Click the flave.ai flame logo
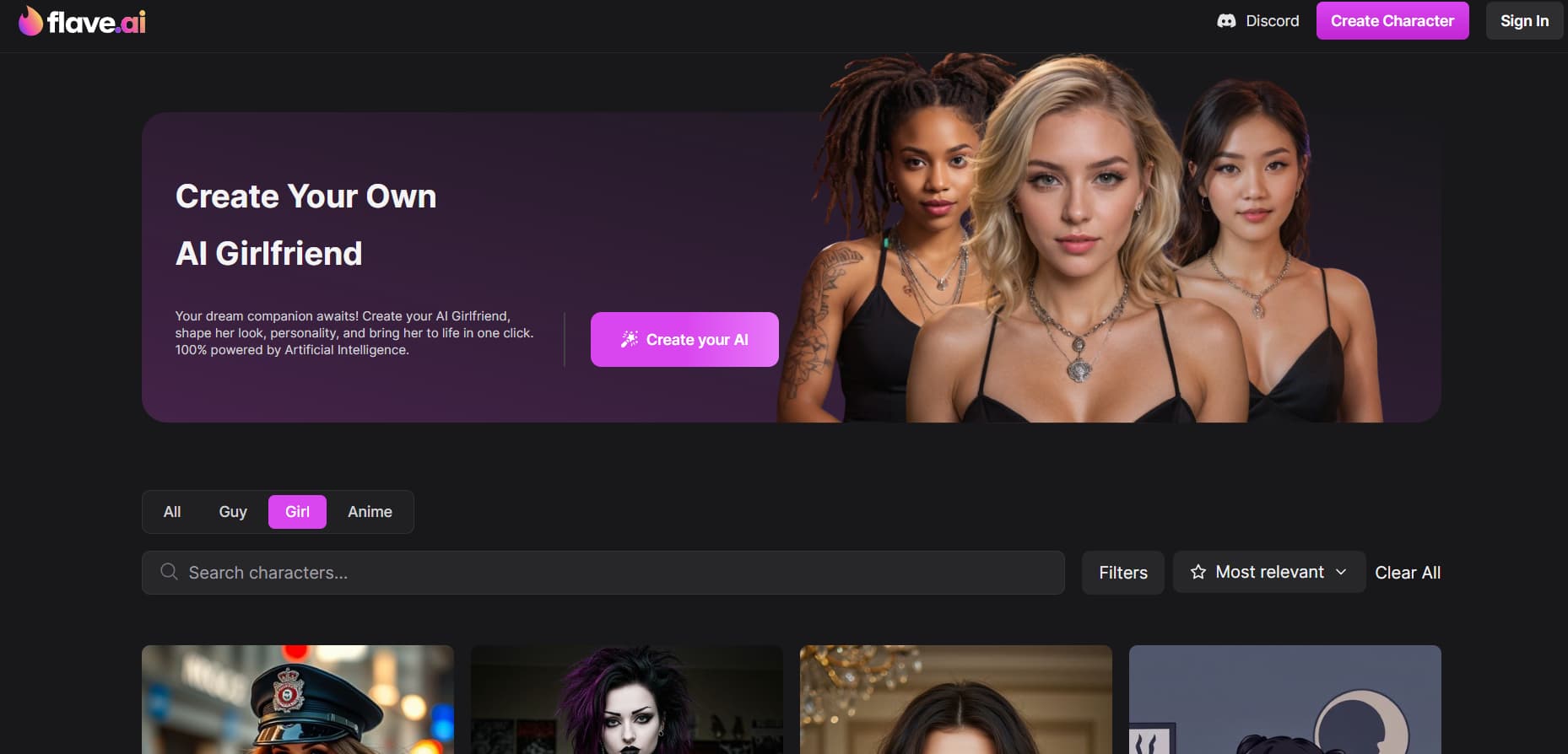This screenshot has height=754, width=1568. pos(82,21)
